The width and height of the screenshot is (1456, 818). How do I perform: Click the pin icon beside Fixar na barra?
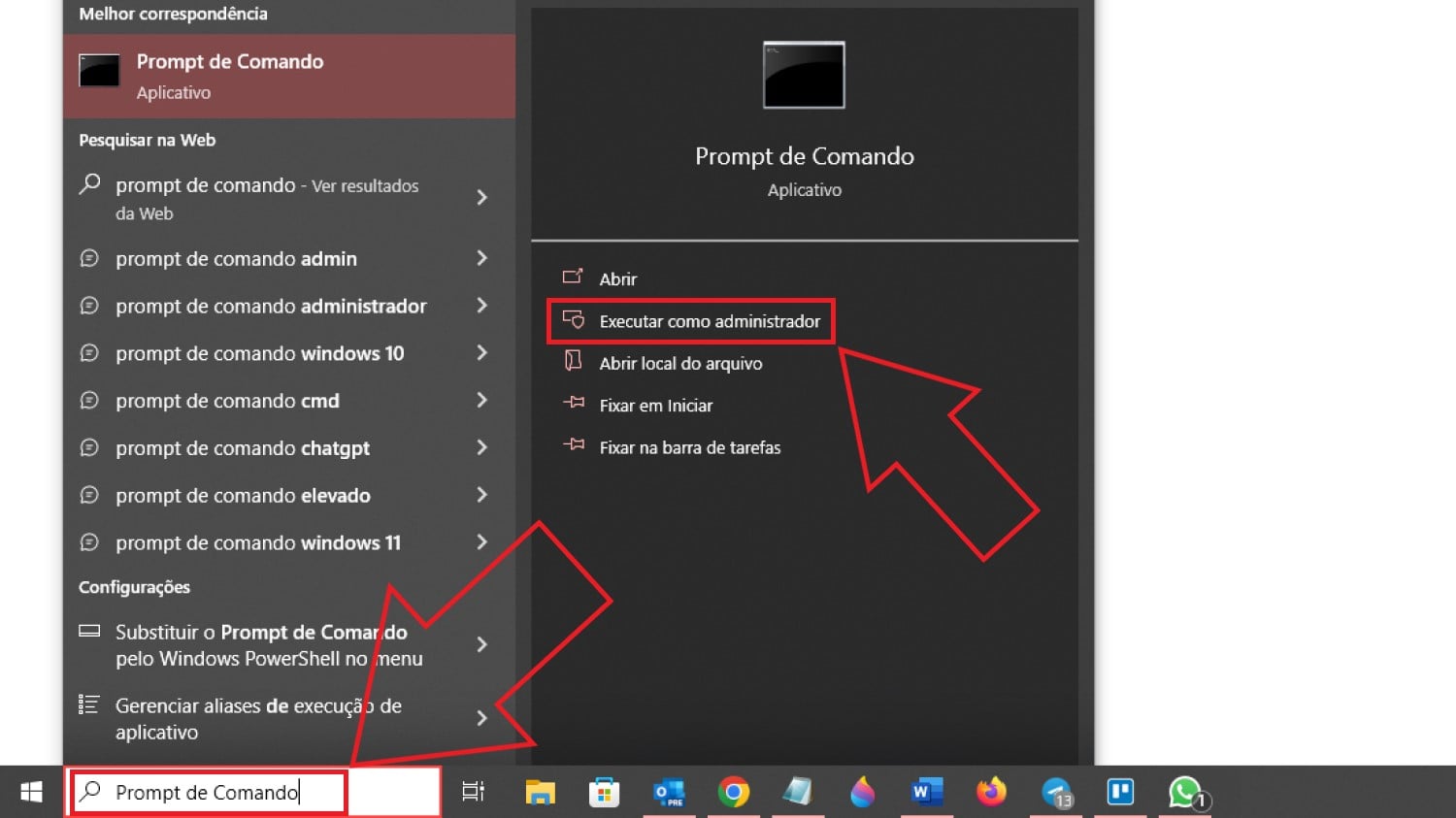point(574,444)
